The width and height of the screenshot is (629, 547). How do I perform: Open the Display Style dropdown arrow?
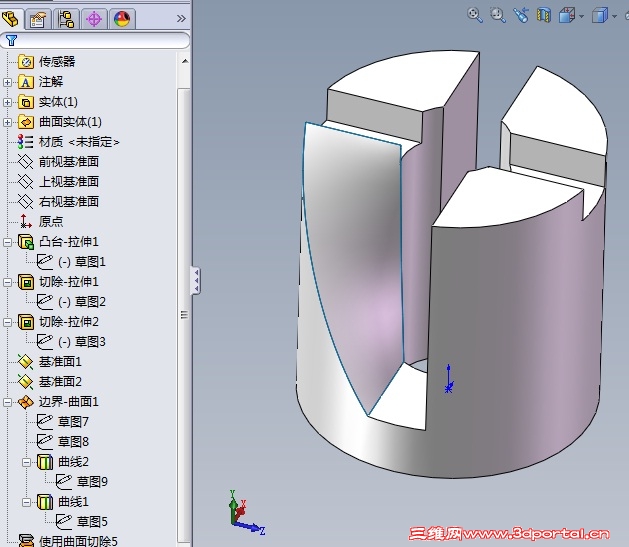pyautogui.click(x=614, y=16)
